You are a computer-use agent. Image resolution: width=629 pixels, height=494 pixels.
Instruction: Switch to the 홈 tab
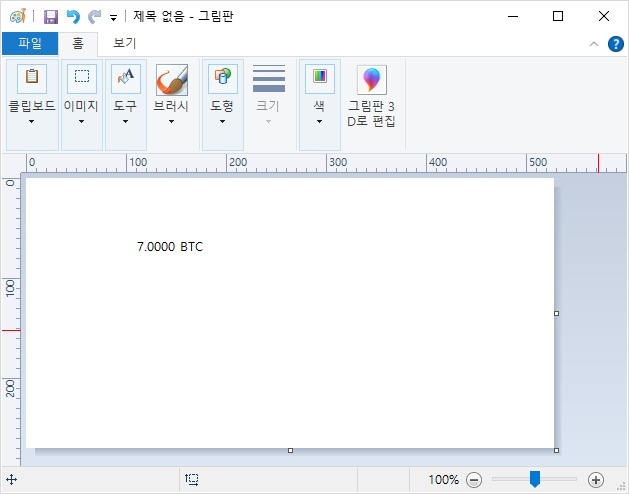tap(78, 43)
